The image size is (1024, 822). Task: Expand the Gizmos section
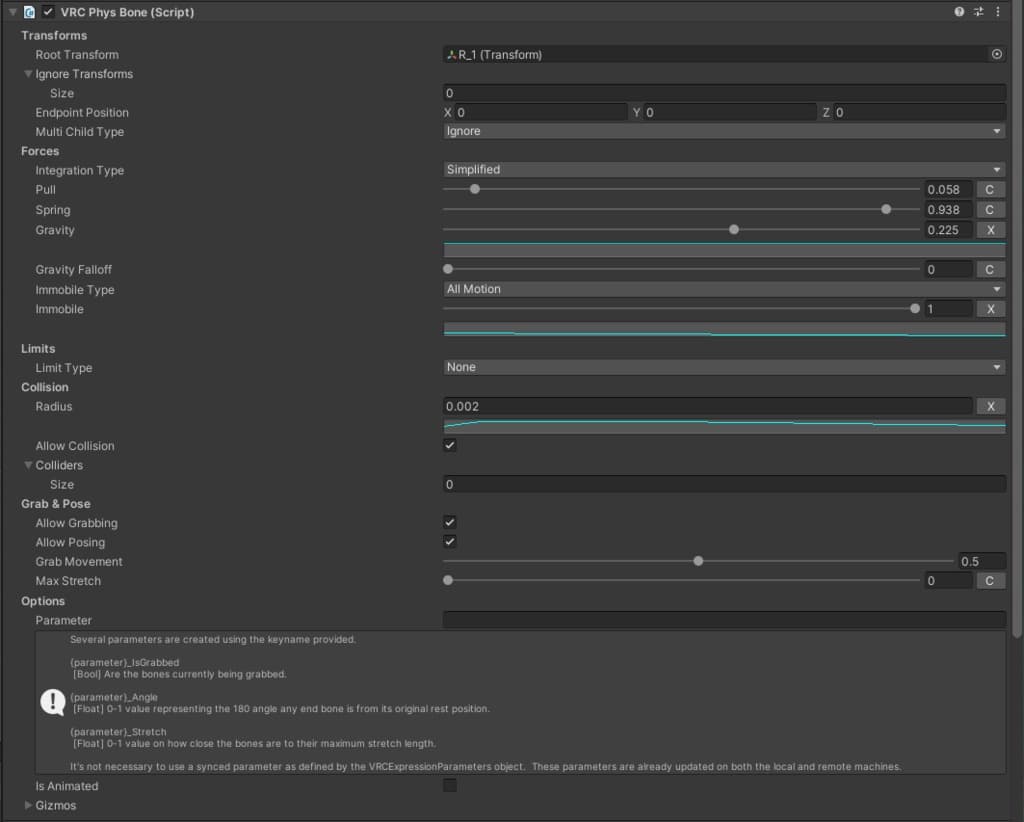tap(29, 805)
